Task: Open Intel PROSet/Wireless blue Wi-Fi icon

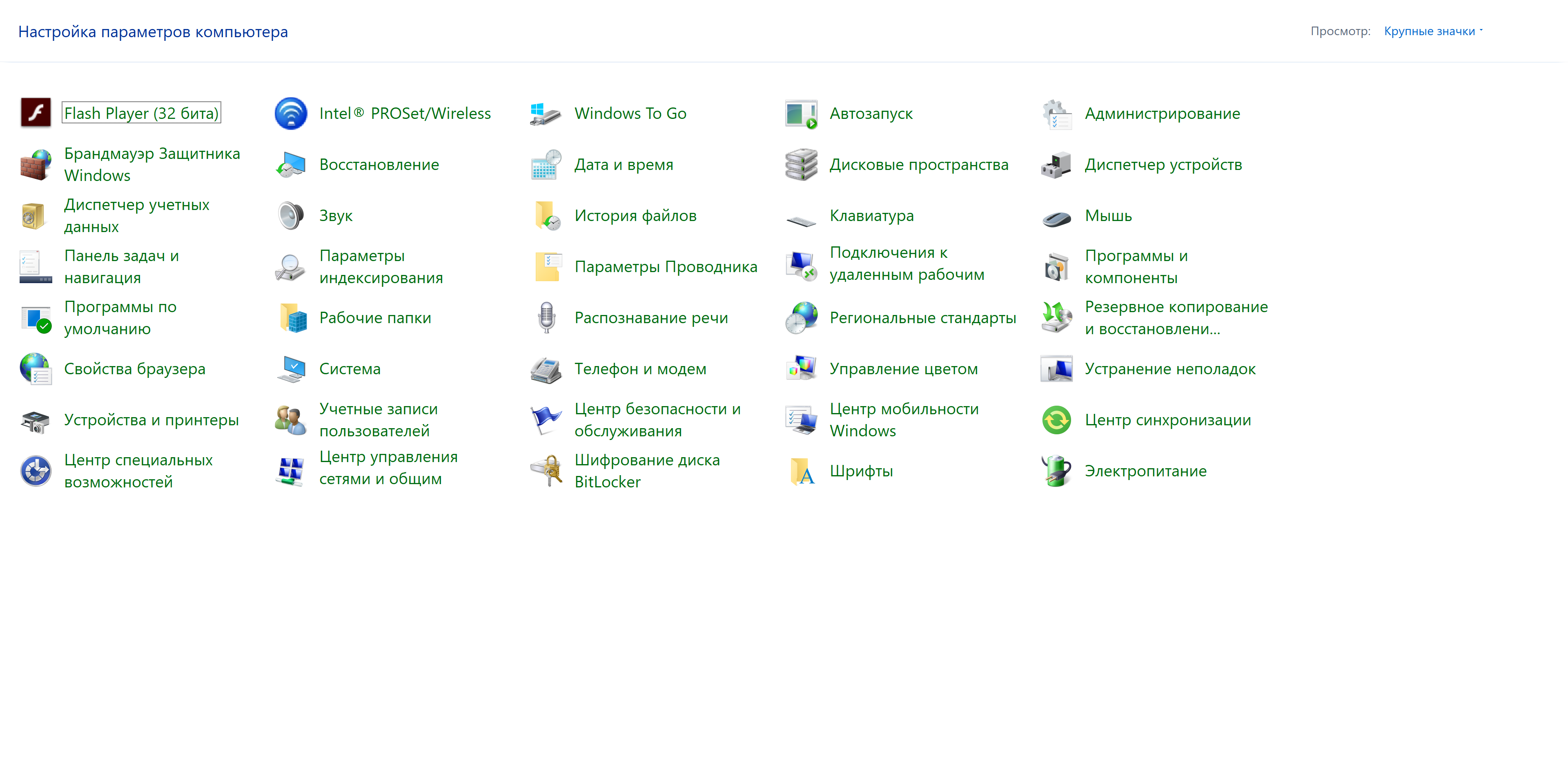Action: point(290,113)
